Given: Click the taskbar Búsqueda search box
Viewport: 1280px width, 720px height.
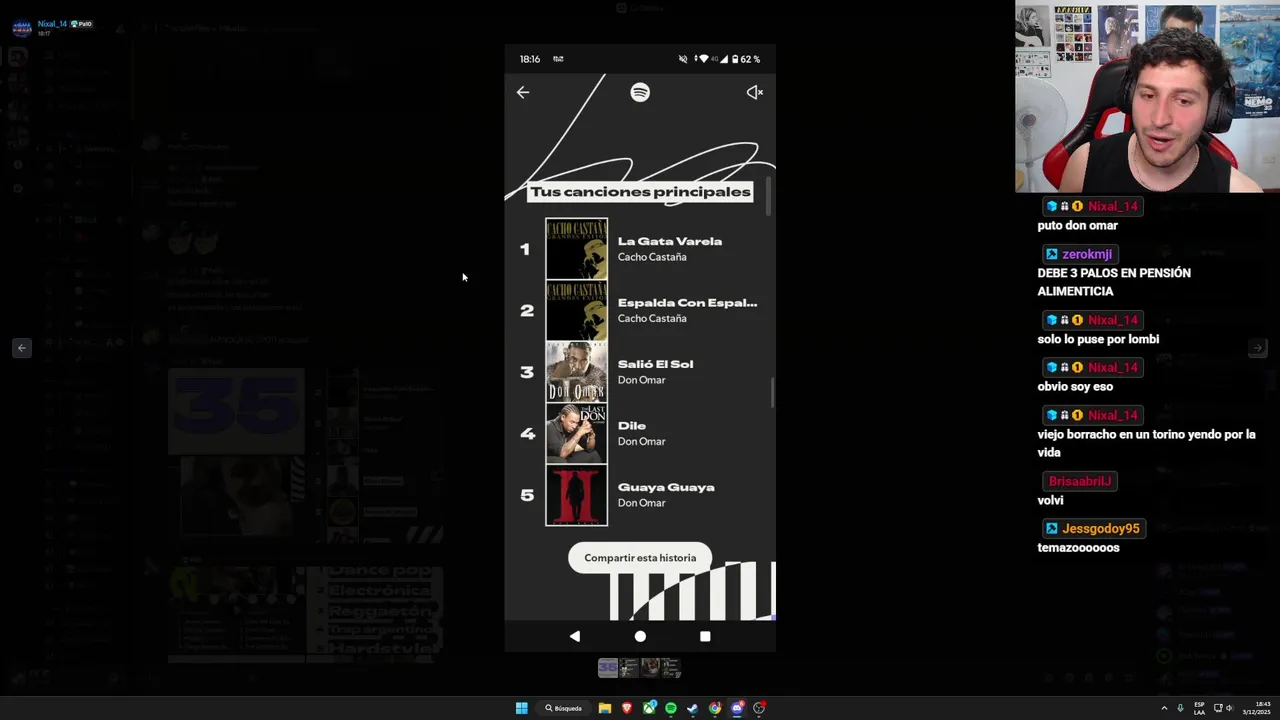Looking at the screenshot, I should pyautogui.click(x=564, y=708).
